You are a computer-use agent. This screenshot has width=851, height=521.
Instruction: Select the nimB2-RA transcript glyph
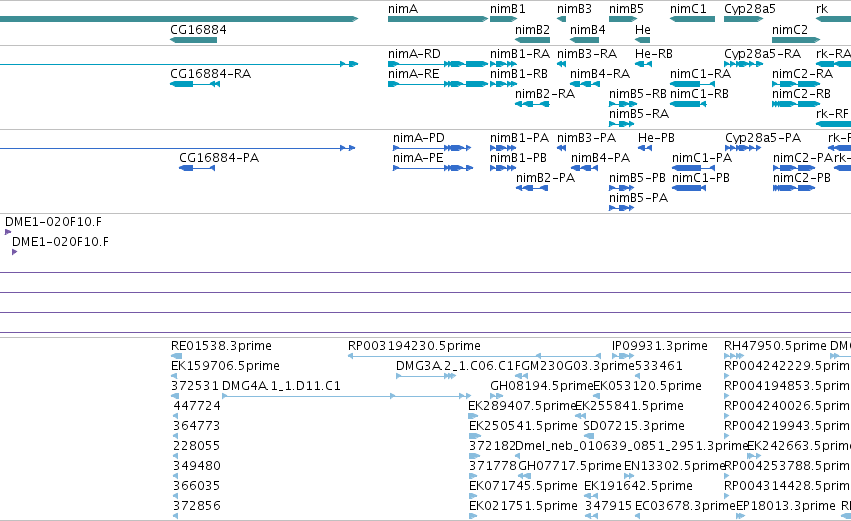click(532, 104)
